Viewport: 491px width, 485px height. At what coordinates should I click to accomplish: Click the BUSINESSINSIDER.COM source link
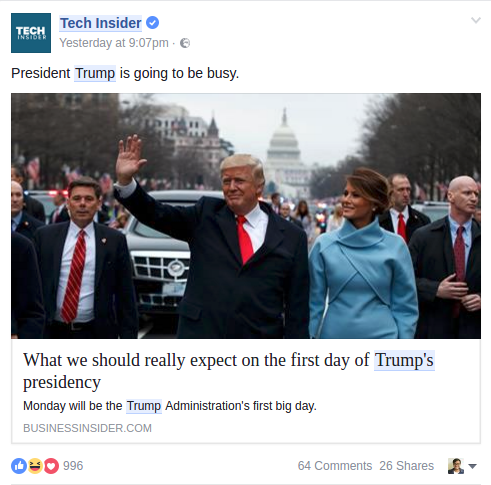[87, 428]
